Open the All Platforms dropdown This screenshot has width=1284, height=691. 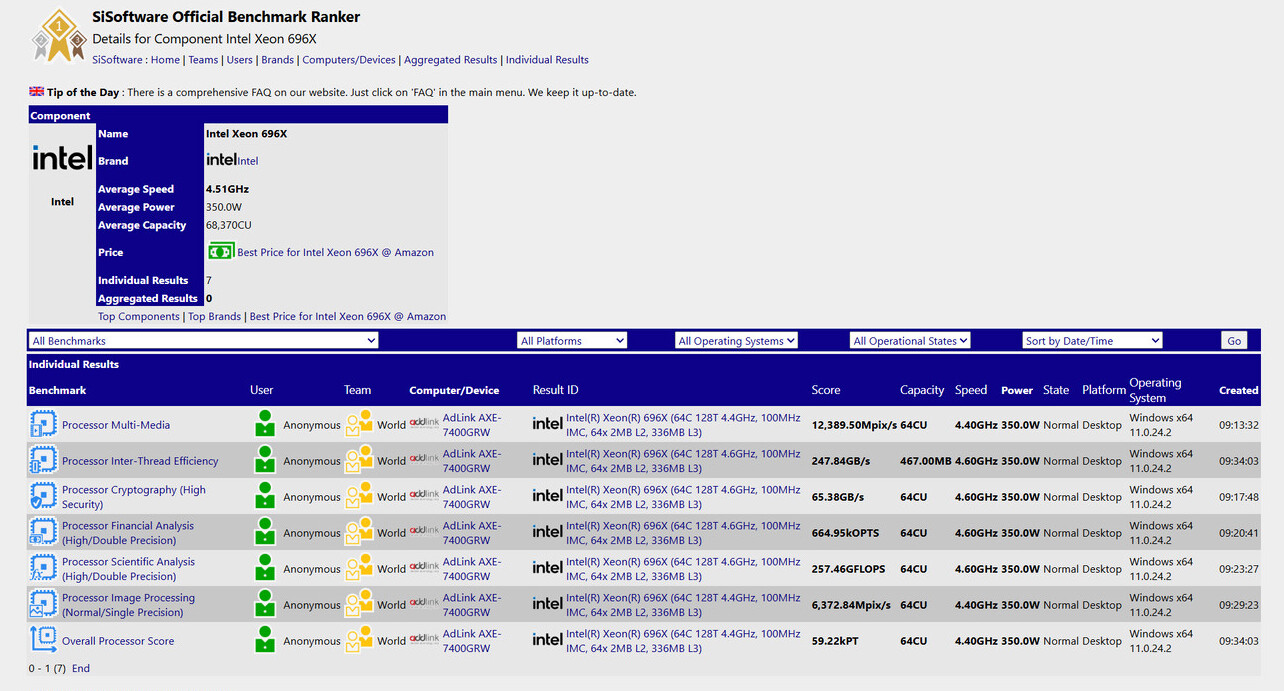pyautogui.click(x=572, y=341)
